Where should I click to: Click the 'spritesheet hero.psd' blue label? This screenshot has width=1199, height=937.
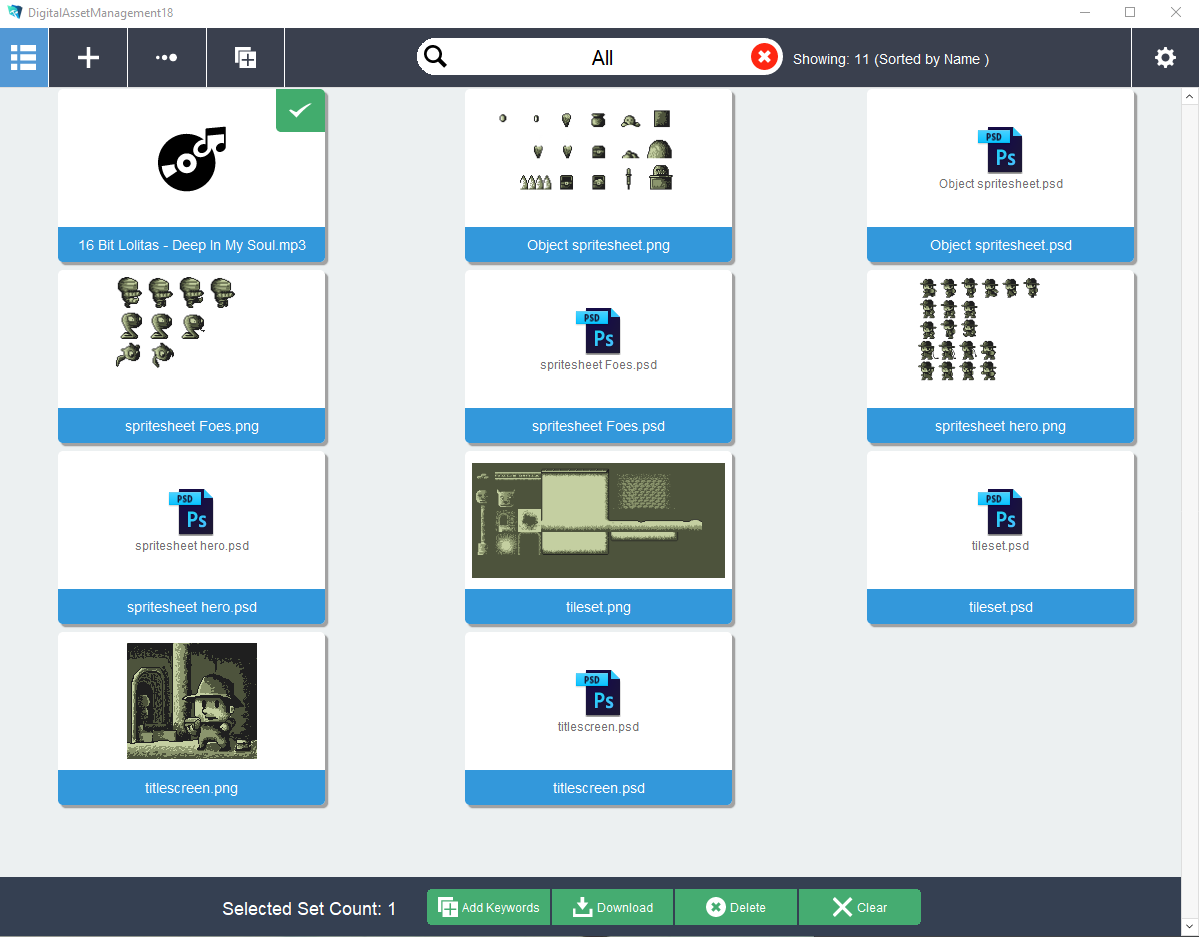pos(192,607)
